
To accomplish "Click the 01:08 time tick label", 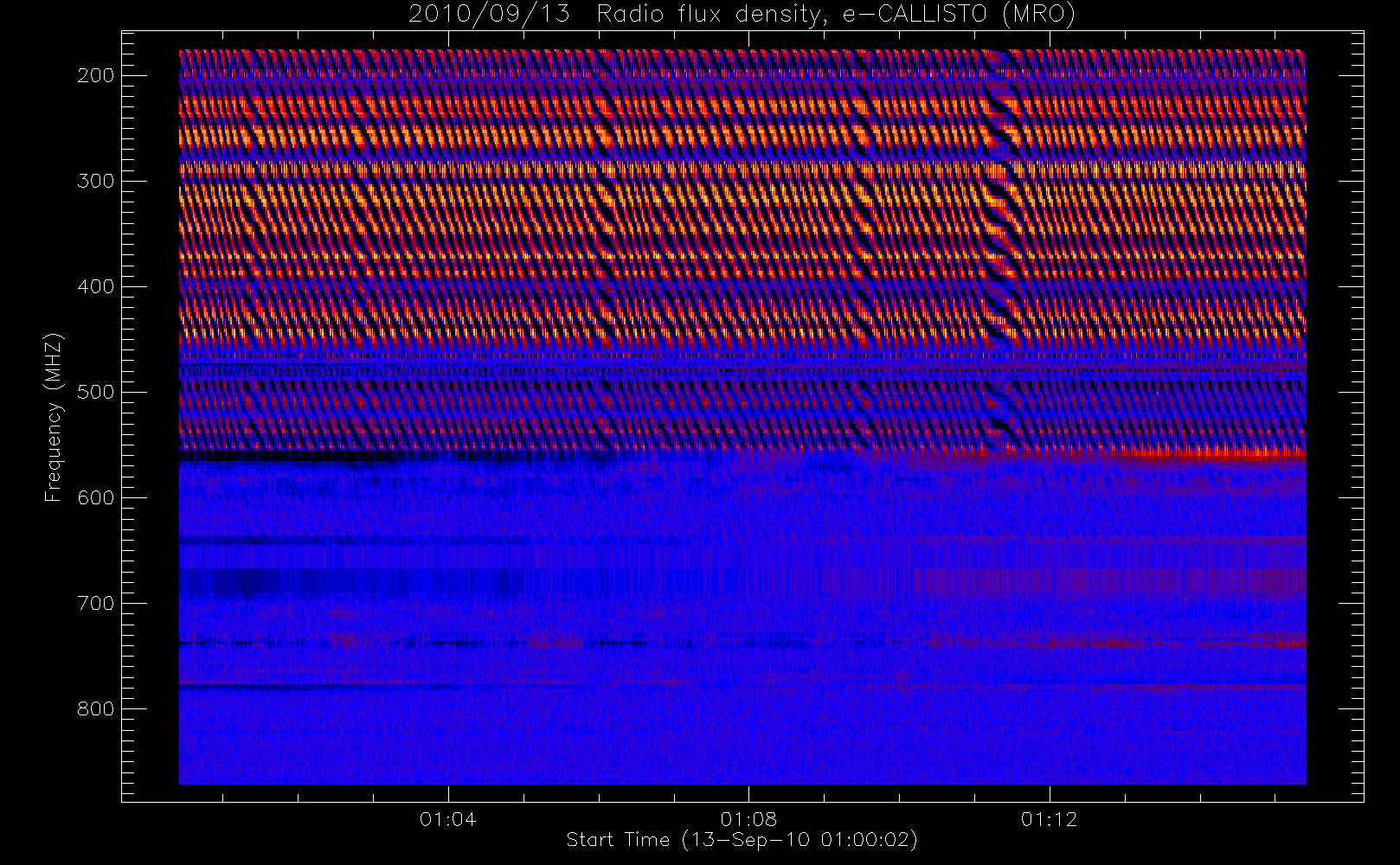I will point(748,819).
